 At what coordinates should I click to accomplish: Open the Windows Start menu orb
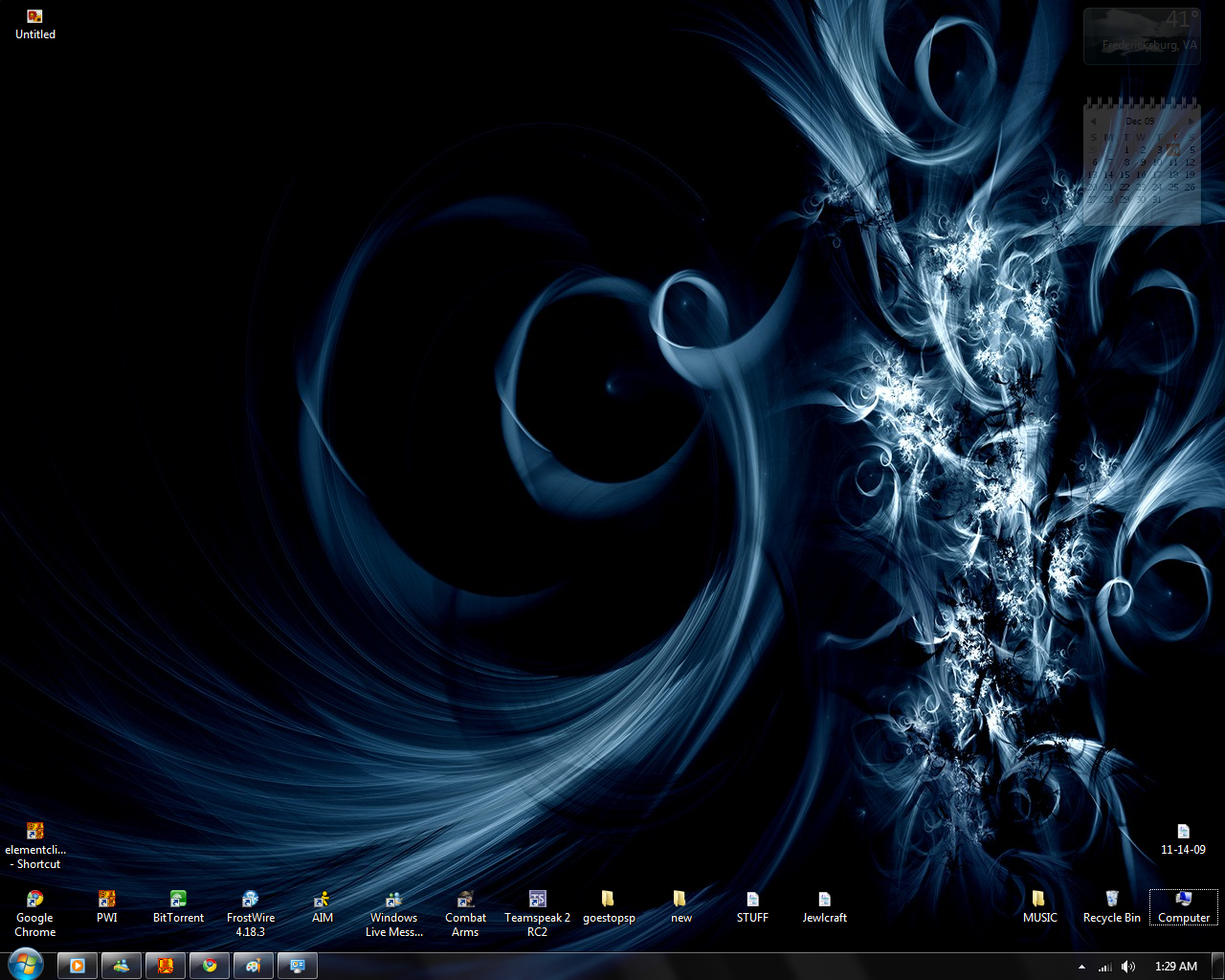click(25, 965)
